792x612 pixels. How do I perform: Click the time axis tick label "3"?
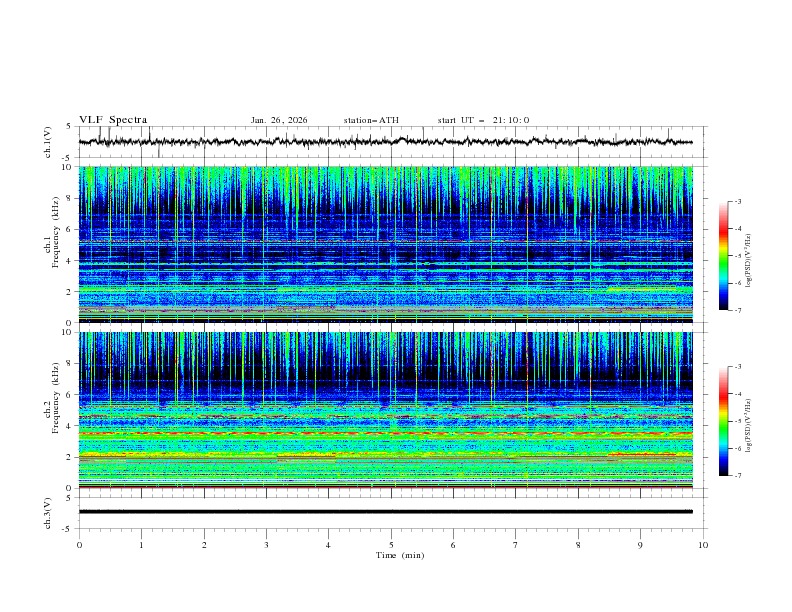(266, 545)
